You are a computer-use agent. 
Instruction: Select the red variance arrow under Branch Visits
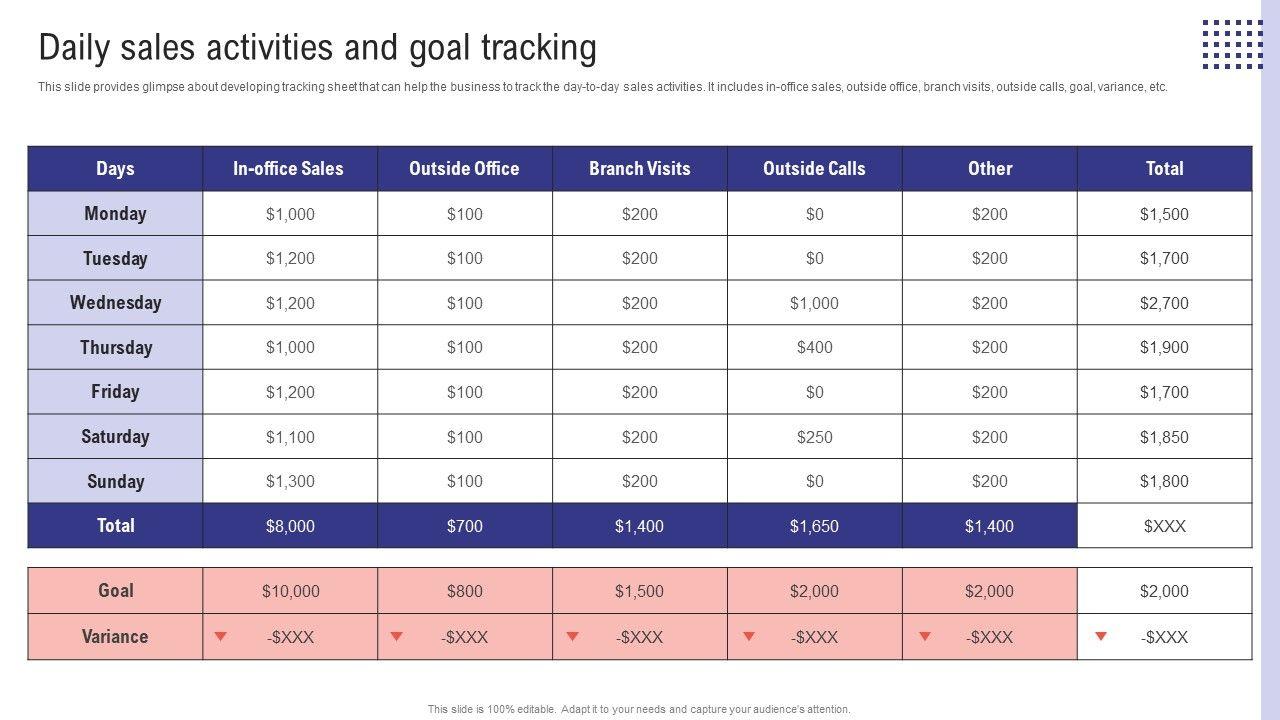(x=573, y=636)
